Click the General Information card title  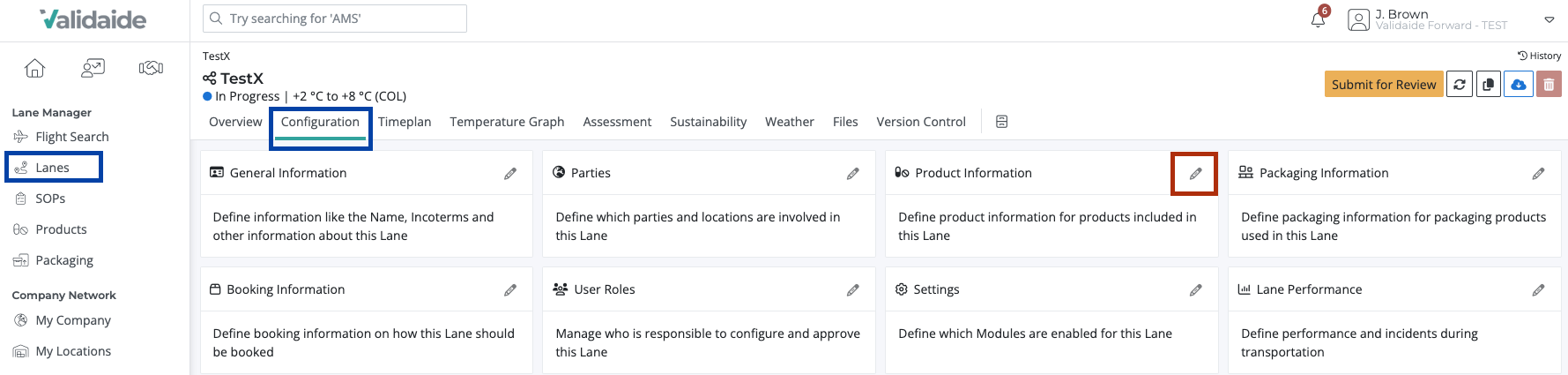coord(288,173)
